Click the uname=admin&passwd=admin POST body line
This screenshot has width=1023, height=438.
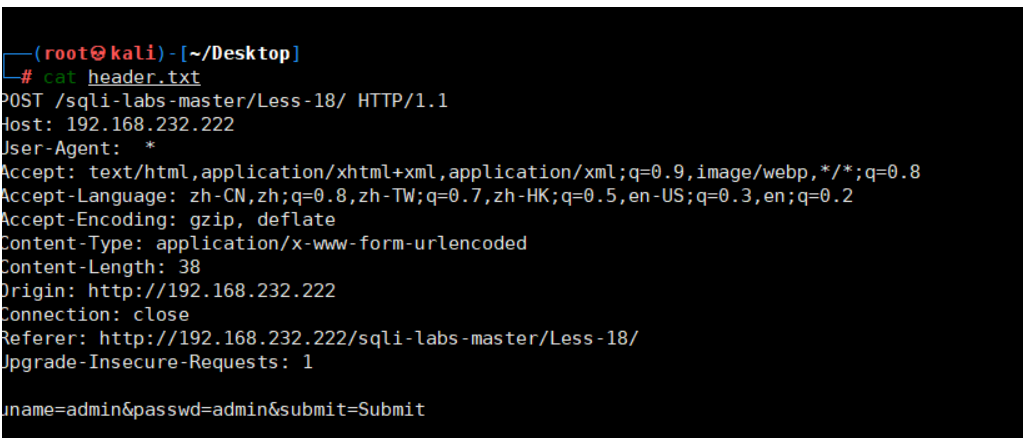[213, 410]
